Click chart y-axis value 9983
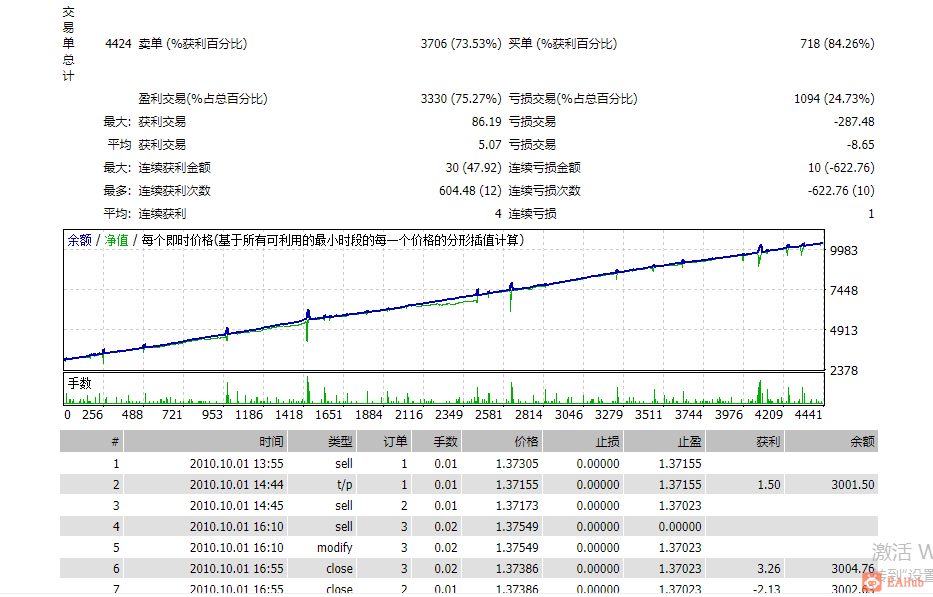This screenshot has width=933, height=597. point(844,251)
